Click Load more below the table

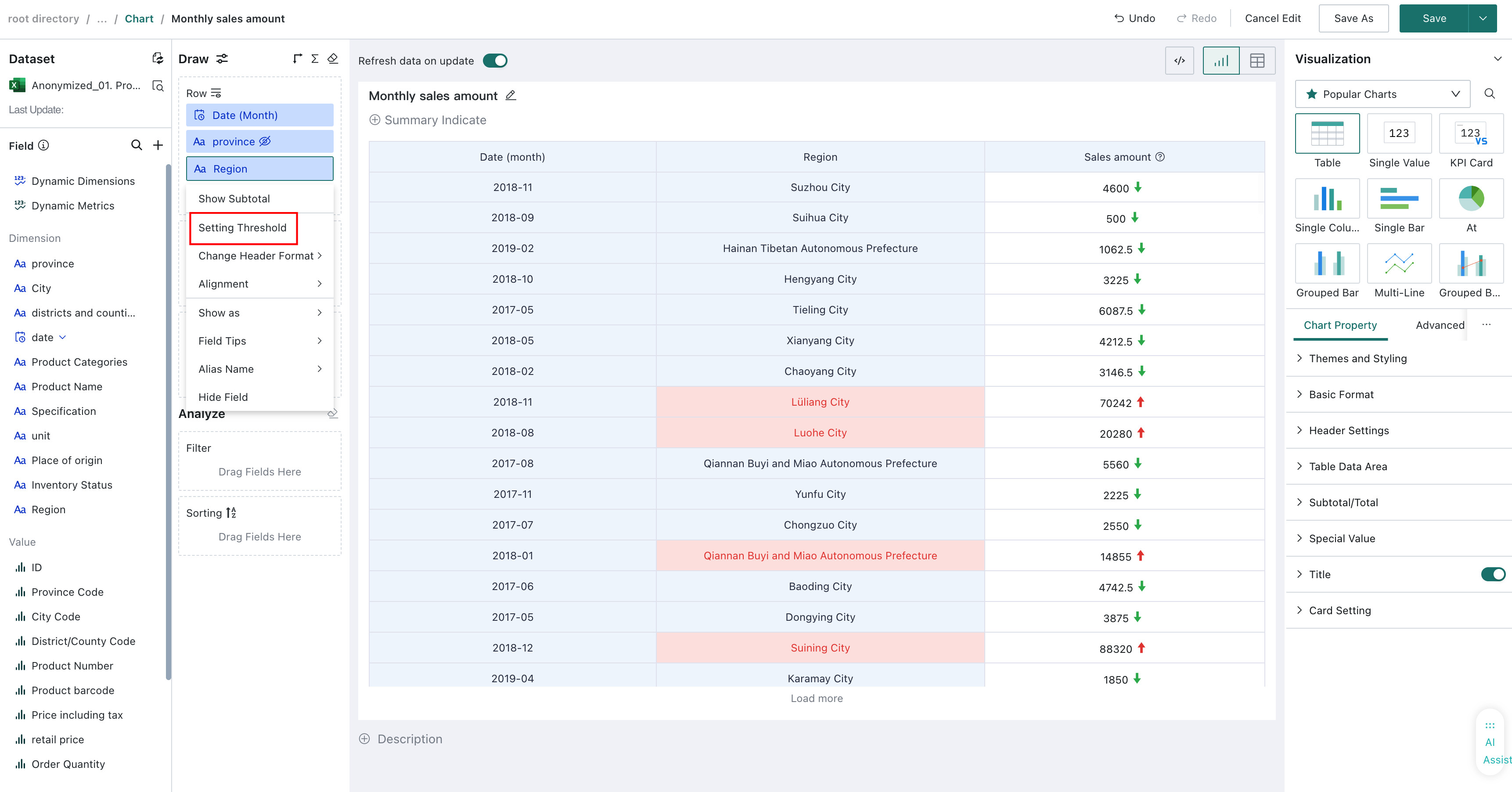(x=817, y=698)
